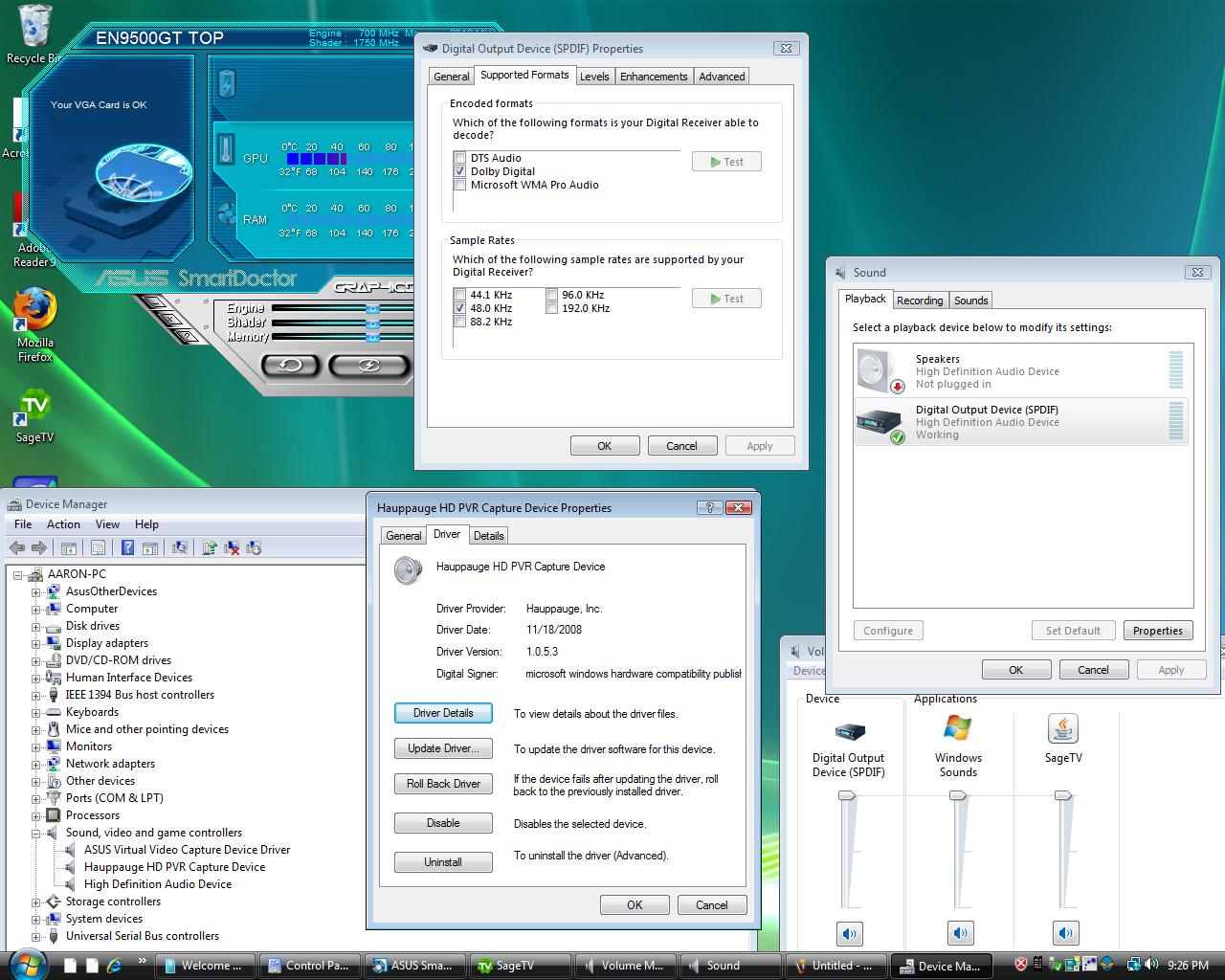
Task: Check the 192.0 KHz sample rate
Action: pyautogui.click(x=551, y=308)
